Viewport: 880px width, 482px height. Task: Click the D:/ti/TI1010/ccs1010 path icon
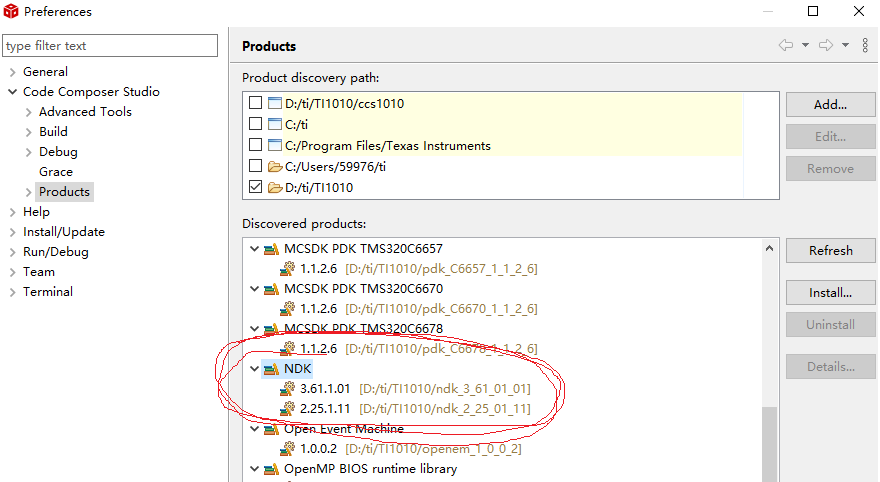(274, 103)
